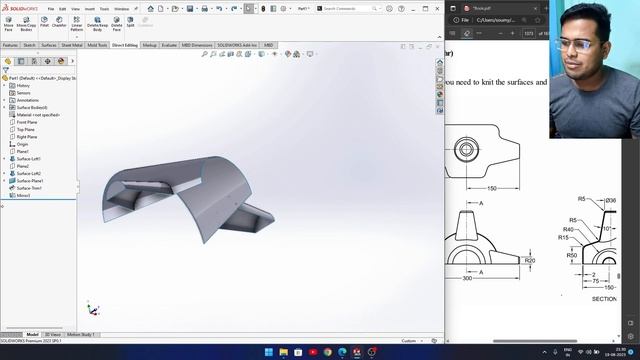The height and width of the screenshot is (360, 640).
Task: Expand the History tree node
Action: [x=4, y=86]
